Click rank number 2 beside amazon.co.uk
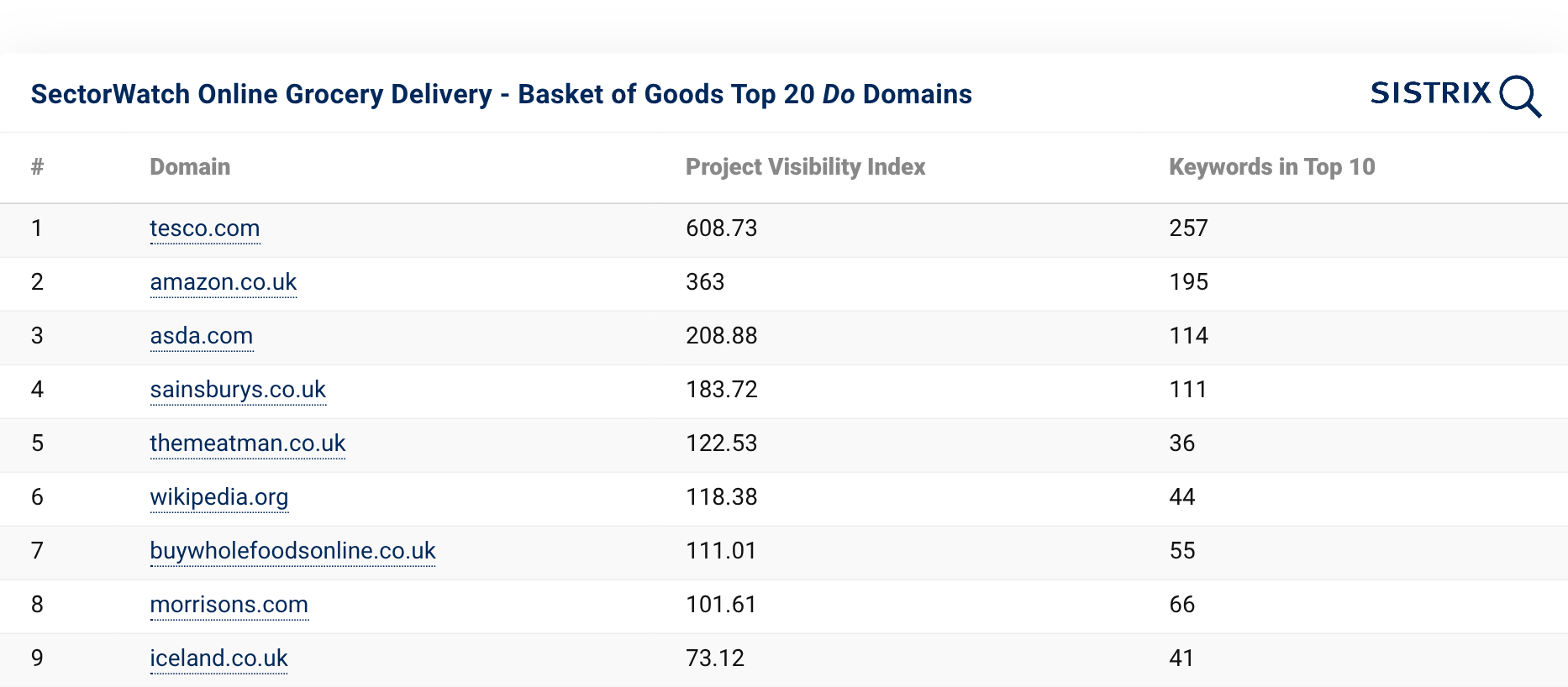The width and height of the screenshot is (1568, 687). coord(37,282)
